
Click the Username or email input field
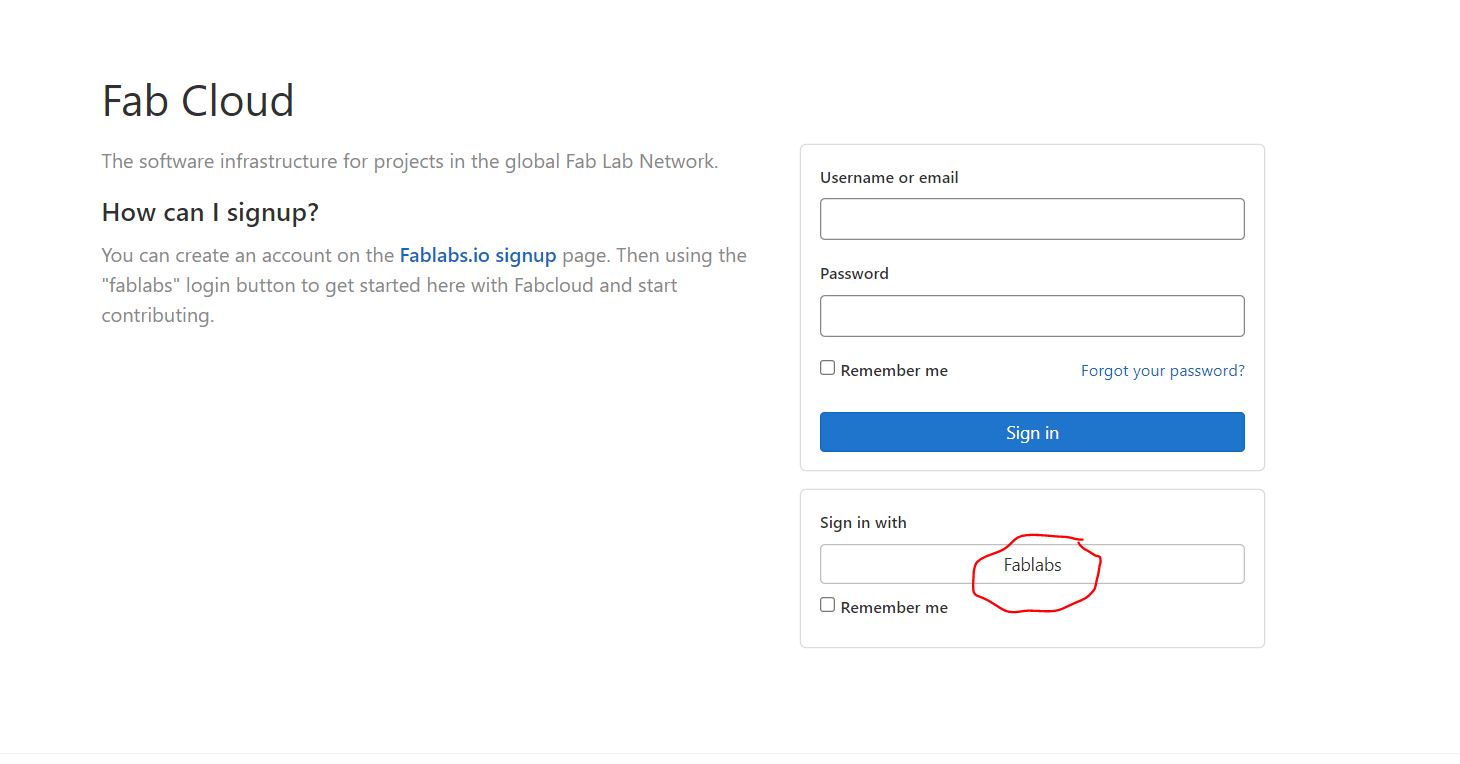(1032, 219)
